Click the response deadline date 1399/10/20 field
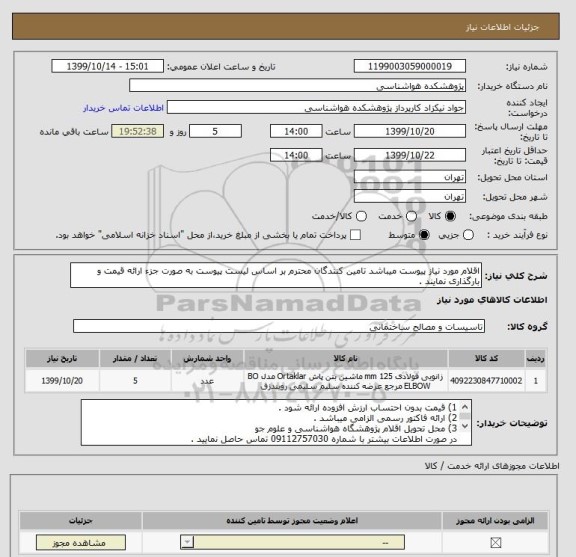The image size is (576, 557). coord(410,132)
